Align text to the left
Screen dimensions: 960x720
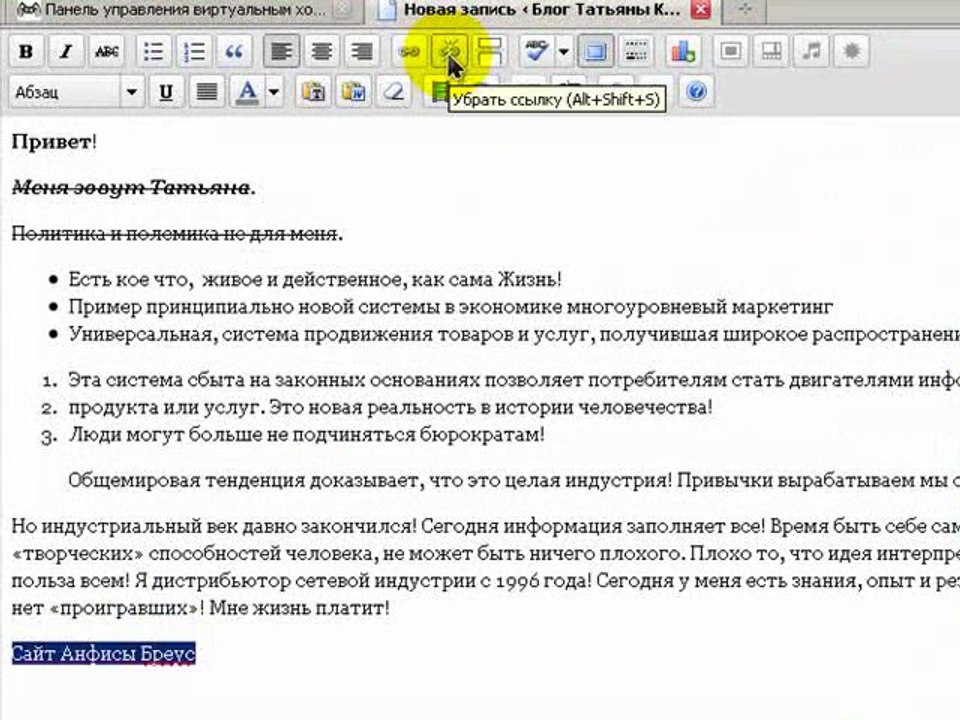pyautogui.click(x=281, y=51)
